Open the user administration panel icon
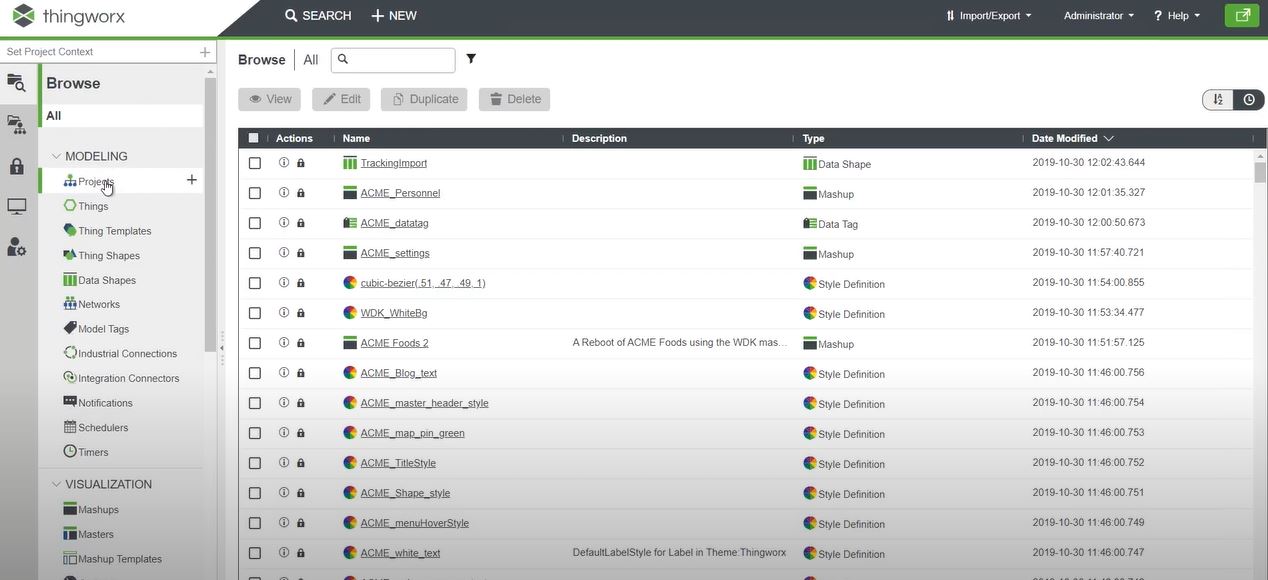The height and width of the screenshot is (580, 1268). click(16, 246)
